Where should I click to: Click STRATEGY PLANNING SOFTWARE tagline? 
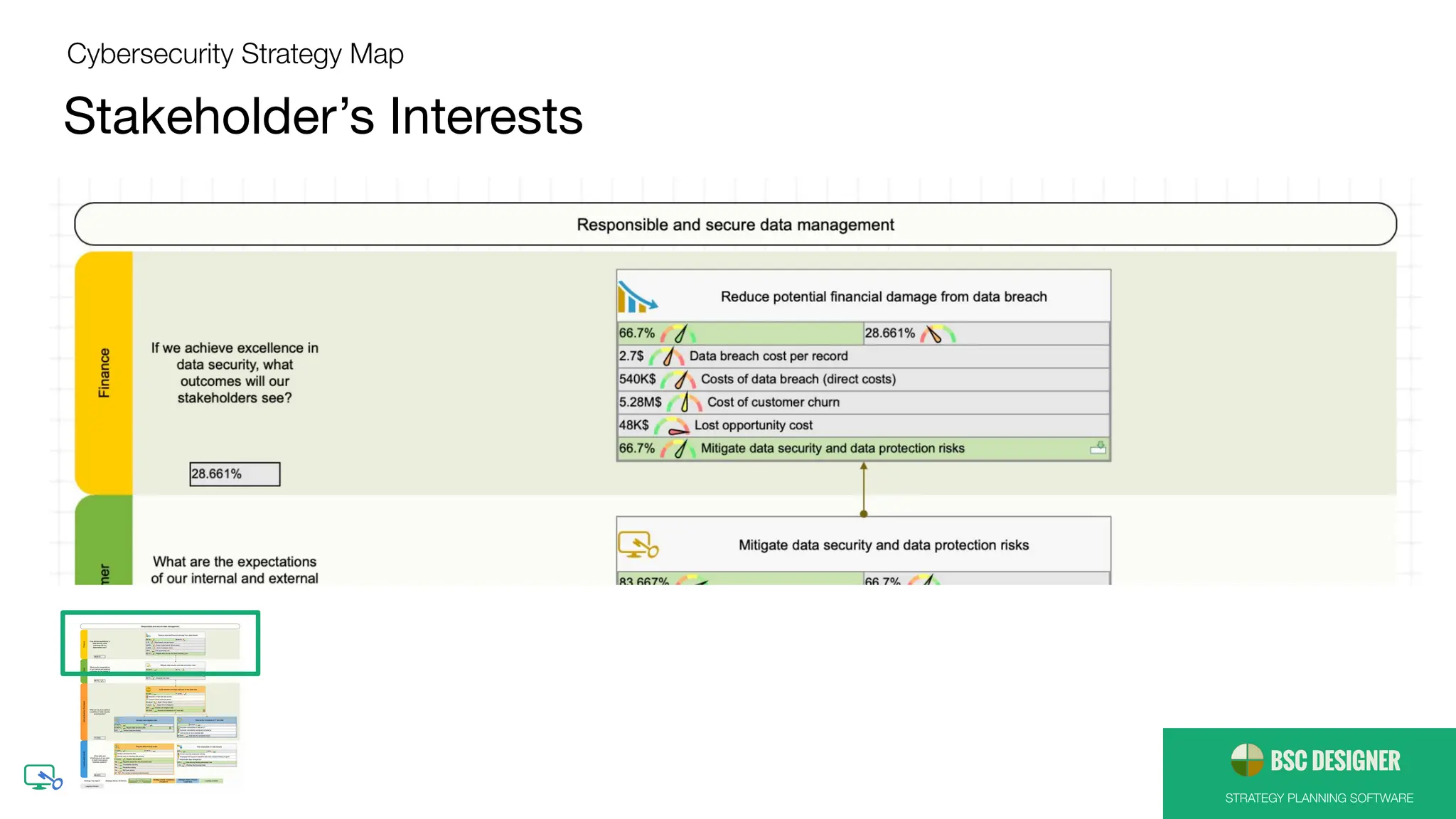pos(1319,798)
